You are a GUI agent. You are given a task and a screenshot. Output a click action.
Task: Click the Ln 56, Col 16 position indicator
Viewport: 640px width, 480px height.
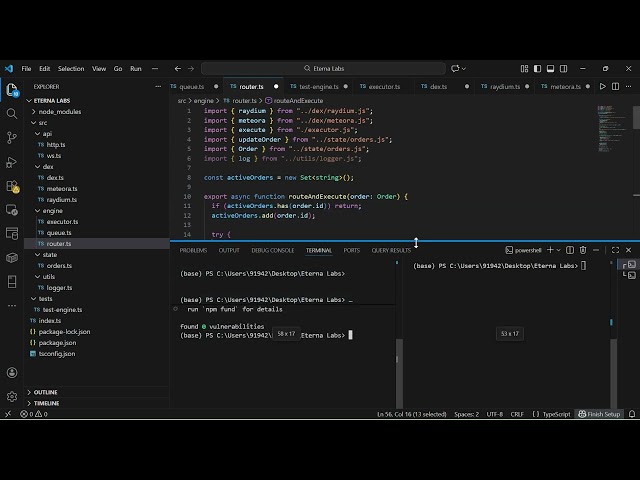411,414
